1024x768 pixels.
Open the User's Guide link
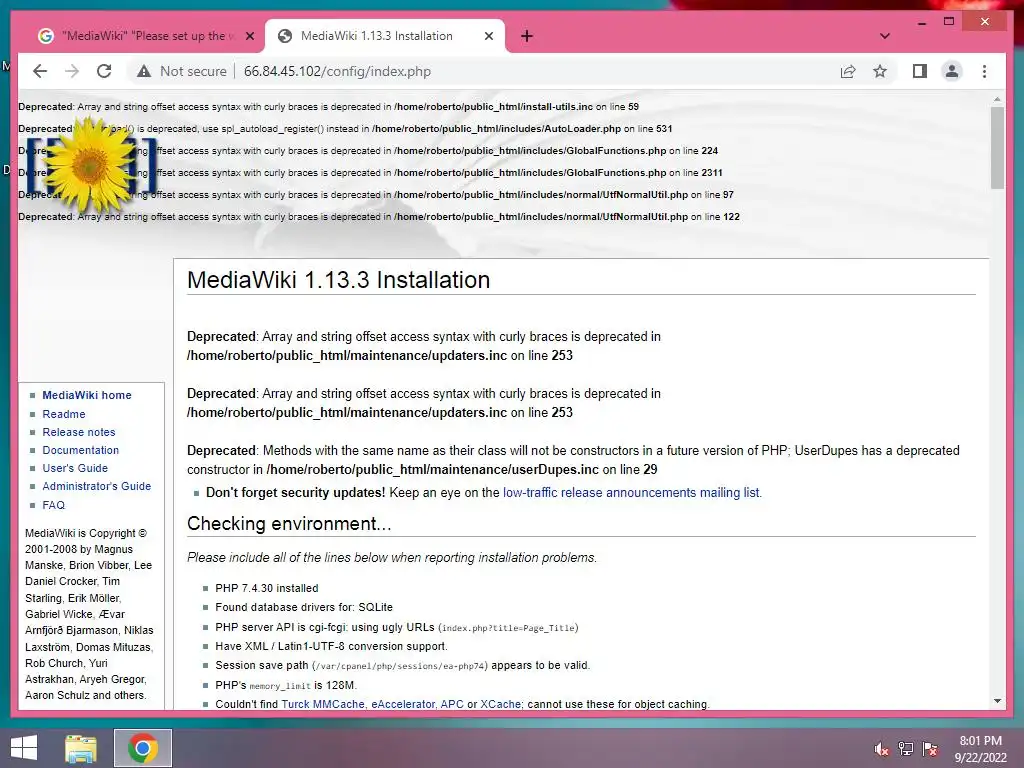click(x=75, y=468)
